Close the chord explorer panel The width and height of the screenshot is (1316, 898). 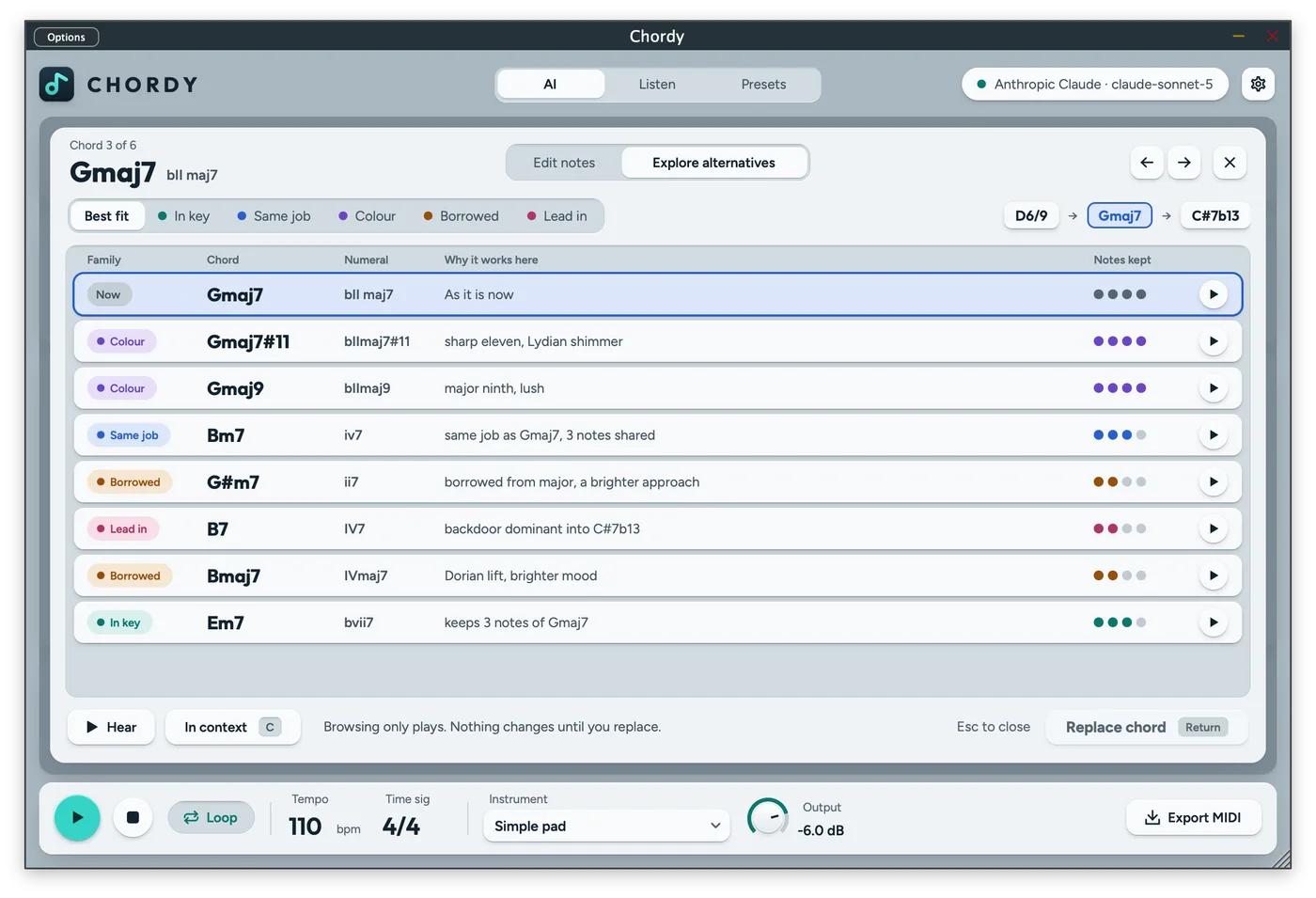1230,163
